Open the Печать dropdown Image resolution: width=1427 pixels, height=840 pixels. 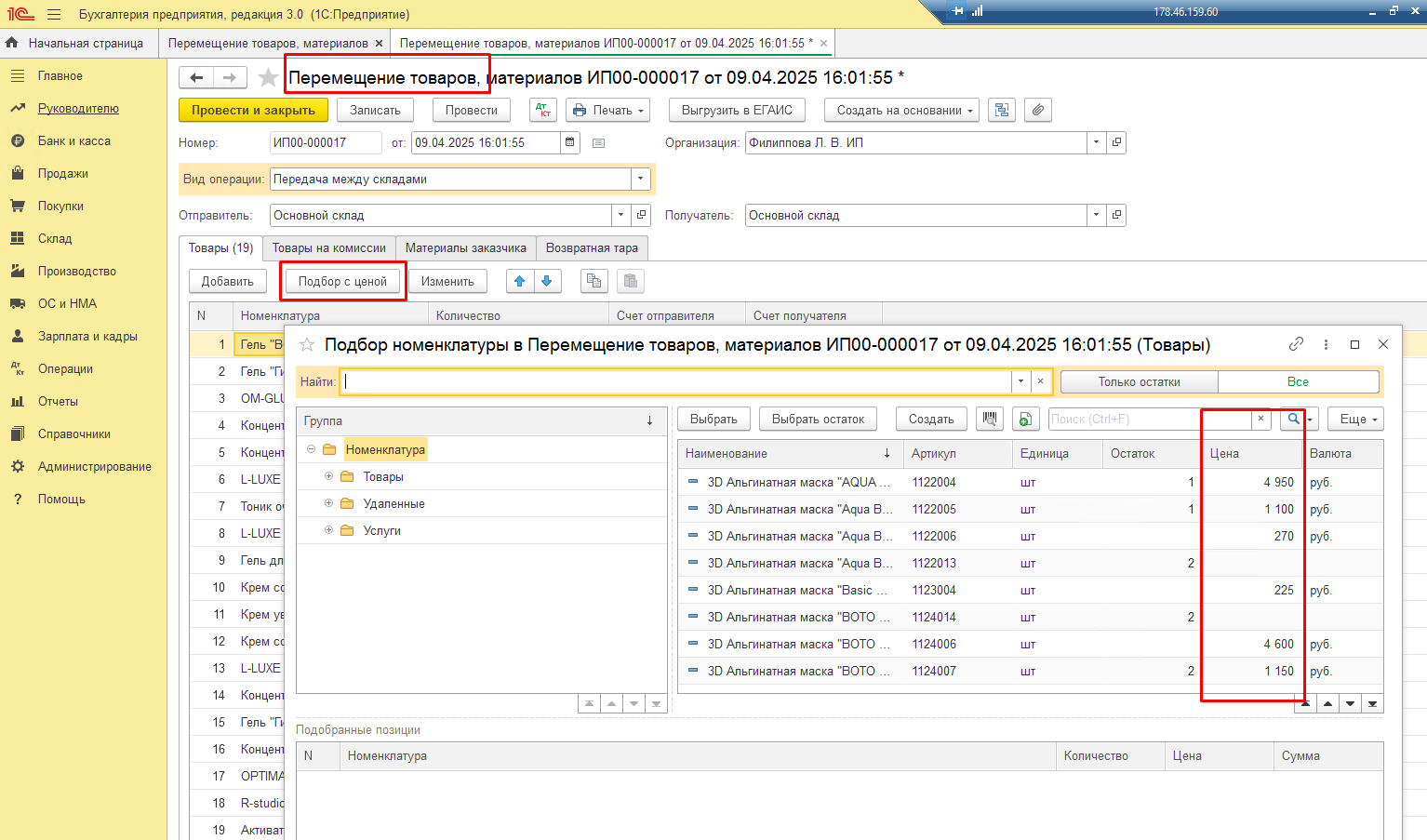click(x=608, y=110)
